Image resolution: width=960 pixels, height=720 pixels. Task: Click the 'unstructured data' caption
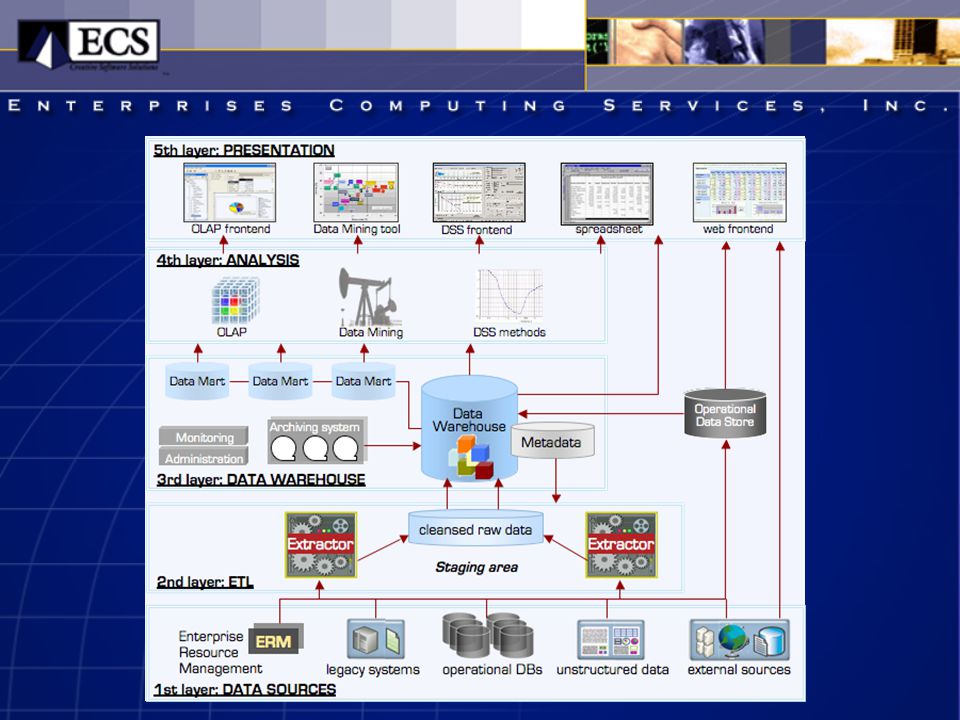[x=612, y=670]
